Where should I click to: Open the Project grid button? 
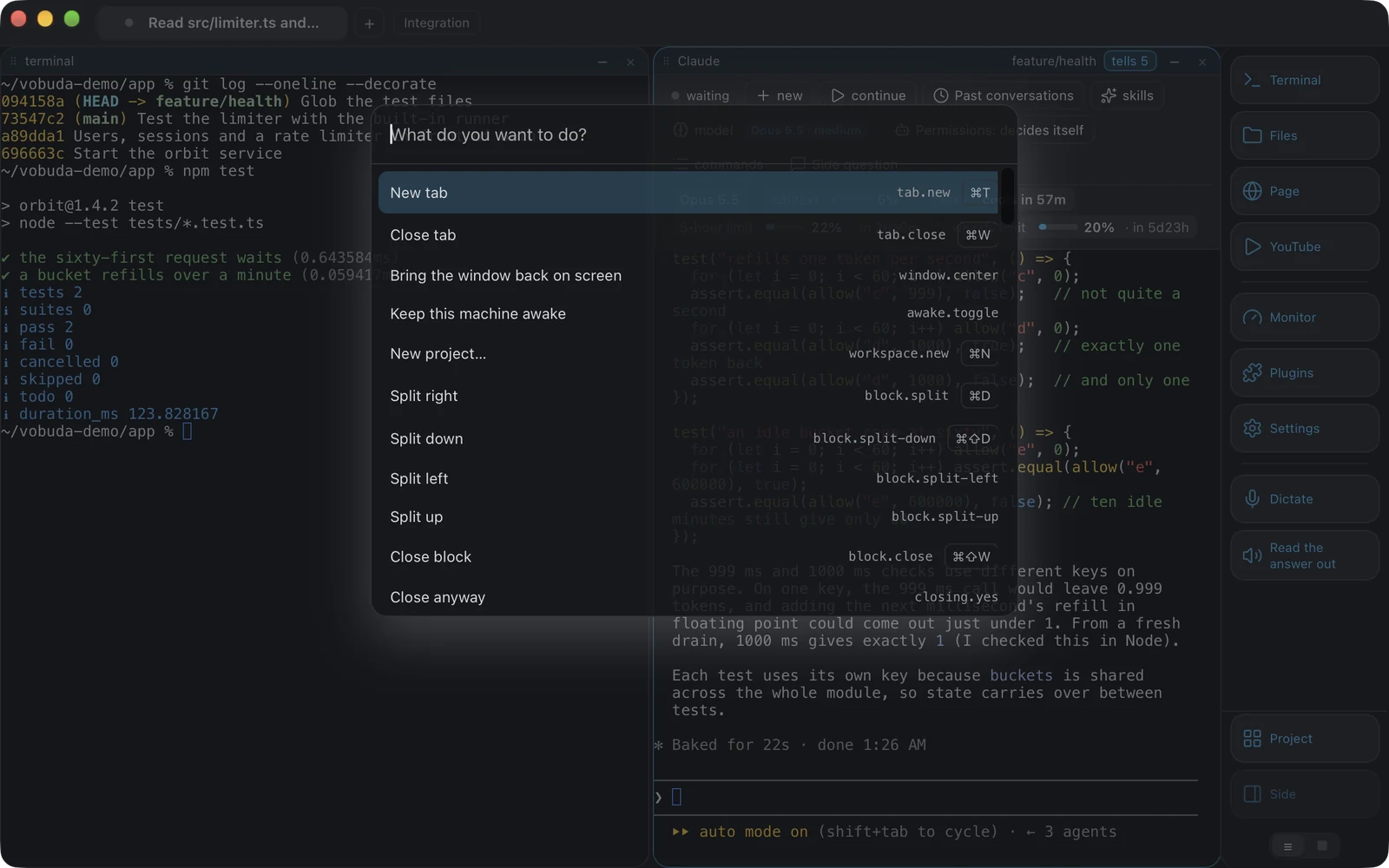1304,739
